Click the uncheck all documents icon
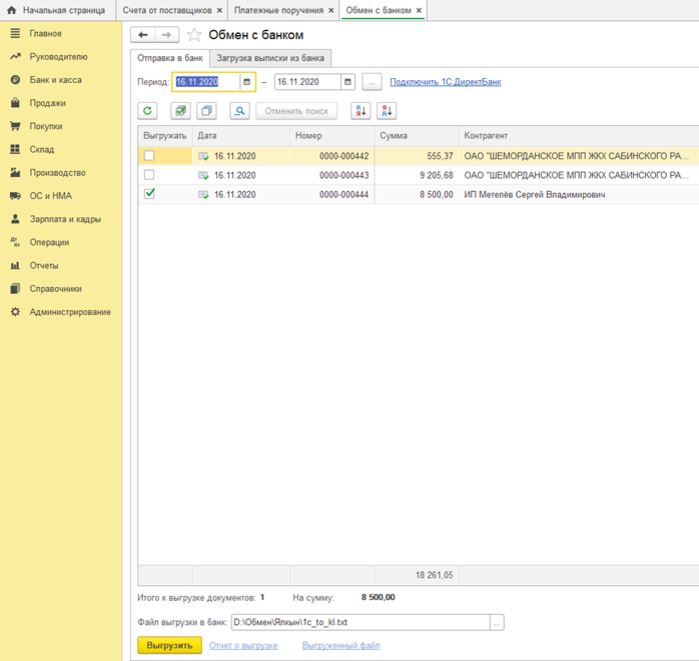 pyautogui.click(x=206, y=111)
